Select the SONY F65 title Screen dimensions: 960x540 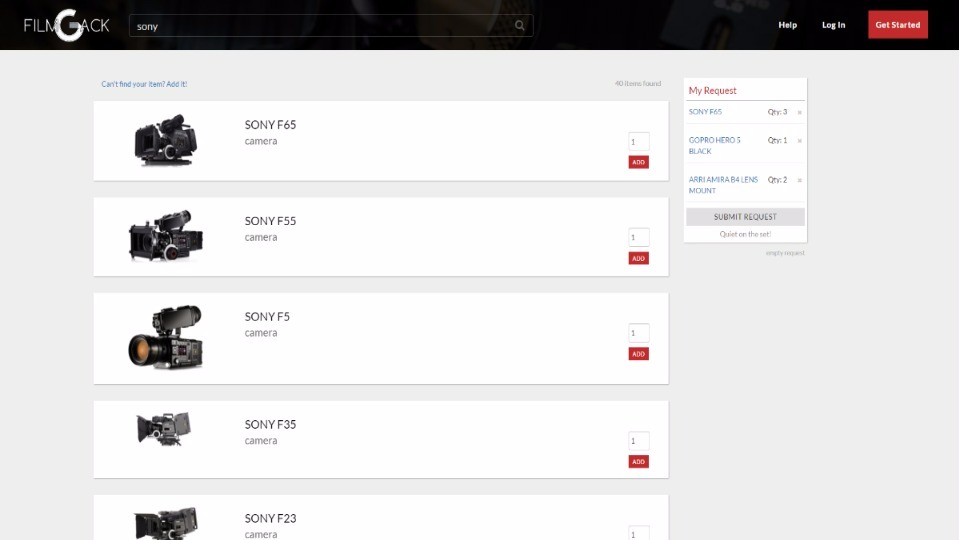tap(270, 125)
